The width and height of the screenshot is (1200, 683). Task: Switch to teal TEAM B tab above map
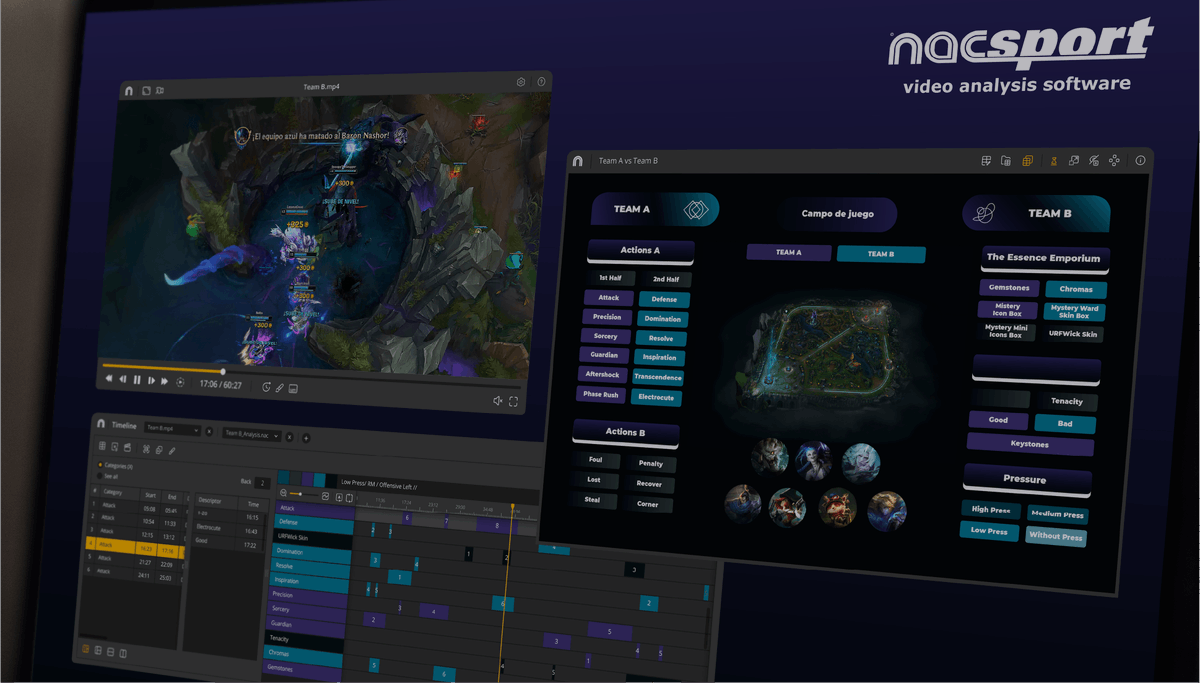tap(881, 254)
